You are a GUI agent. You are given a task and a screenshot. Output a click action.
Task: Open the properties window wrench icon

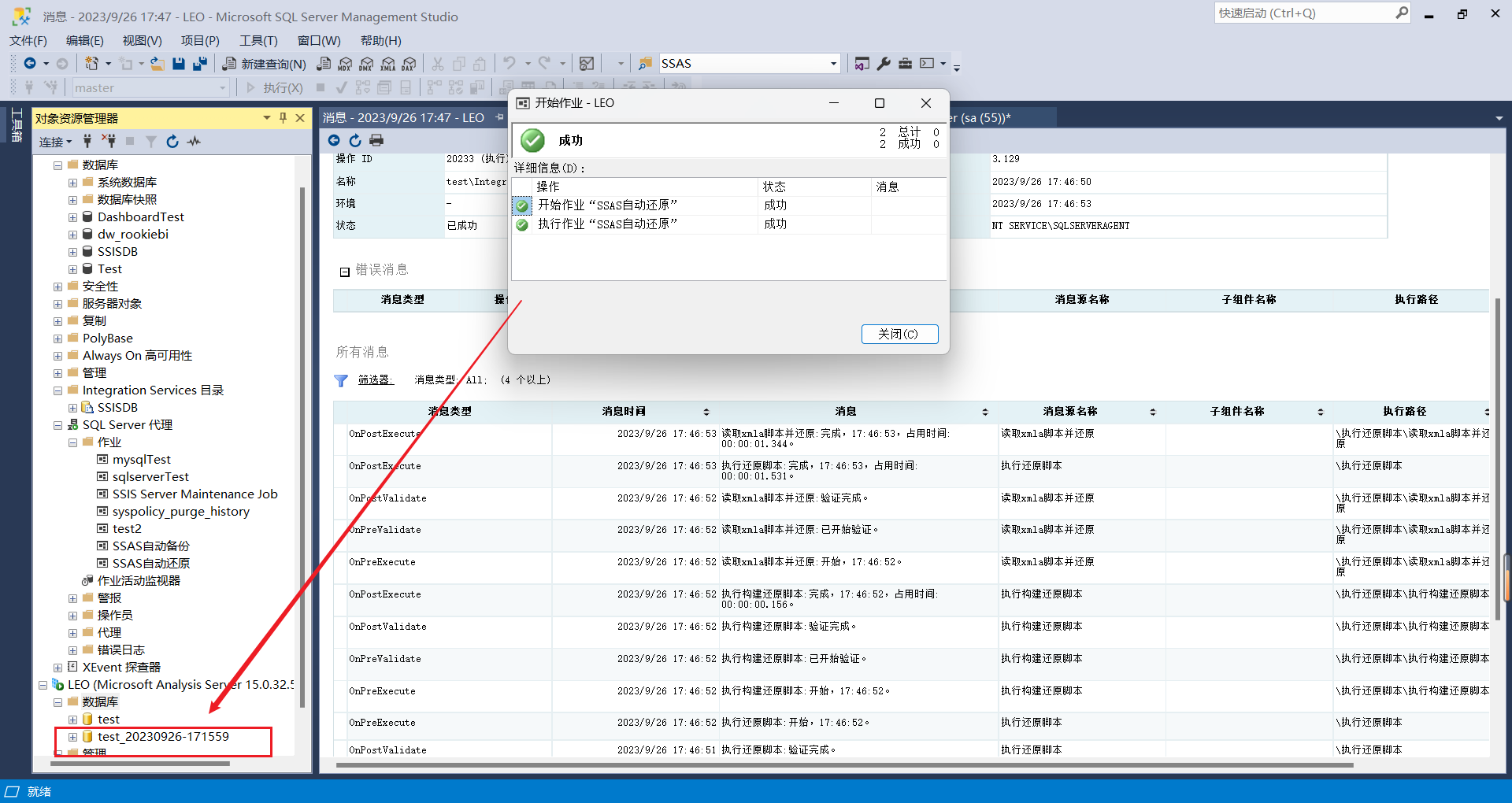pos(884,64)
